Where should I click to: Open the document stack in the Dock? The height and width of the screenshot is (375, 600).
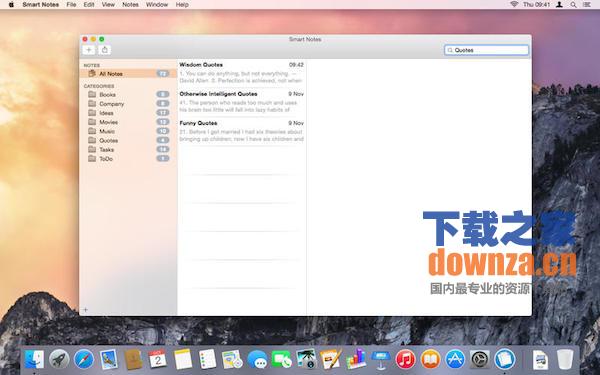pyautogui.click(x=540, y=360)
